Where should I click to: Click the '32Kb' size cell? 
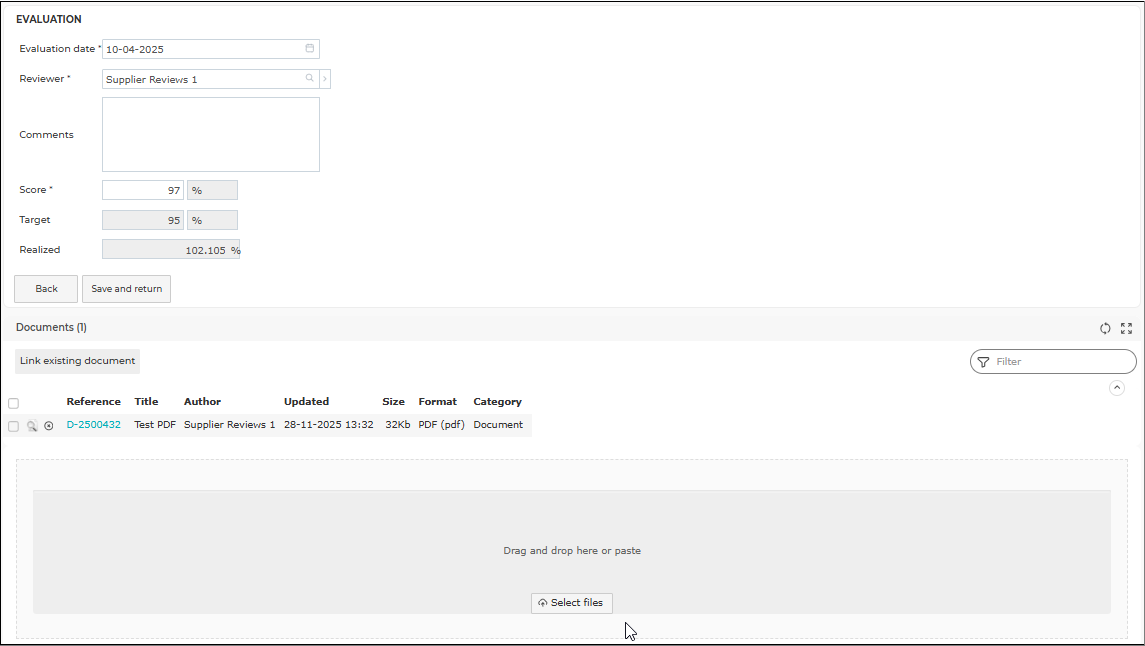pyautogui.click(x=397, y=425)
